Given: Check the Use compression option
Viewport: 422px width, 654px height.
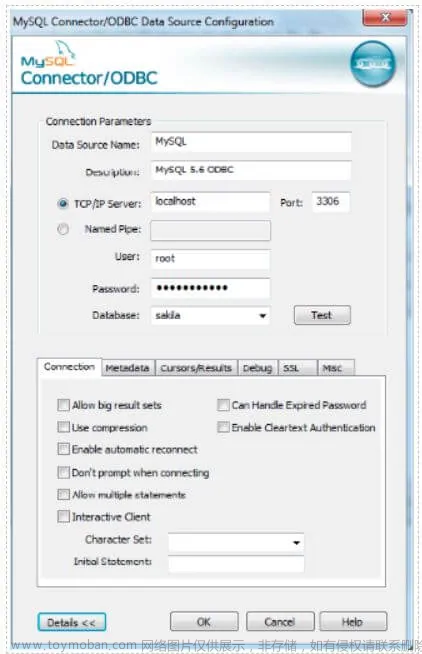Looking at the screenshot, I should click(x=63, y=427).
